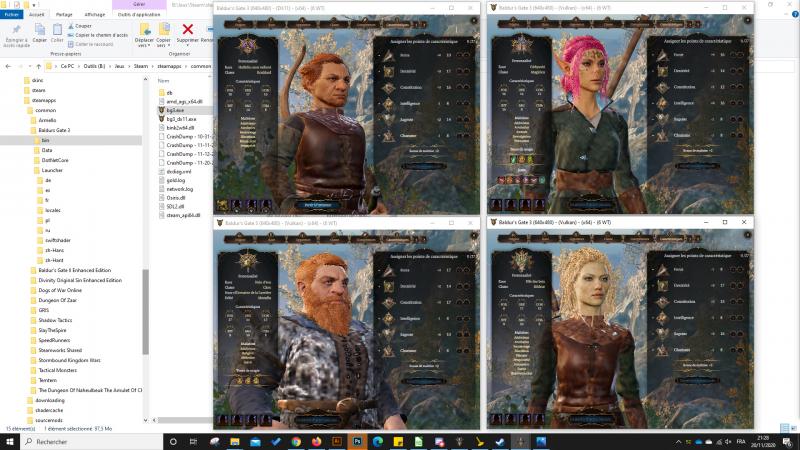Switch to the Affichage ribbon tab
The image size is (800, 450).
coord(95,14)
